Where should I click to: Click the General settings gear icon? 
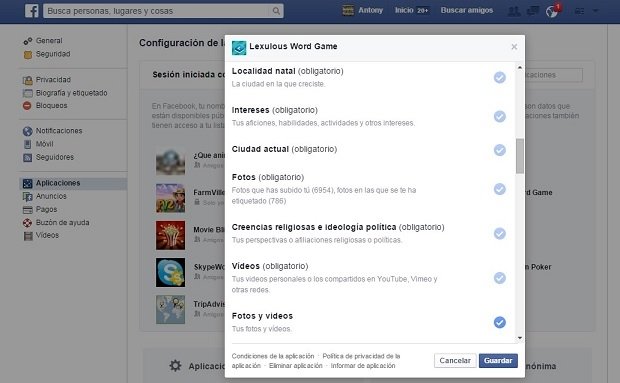coord(27,41)
